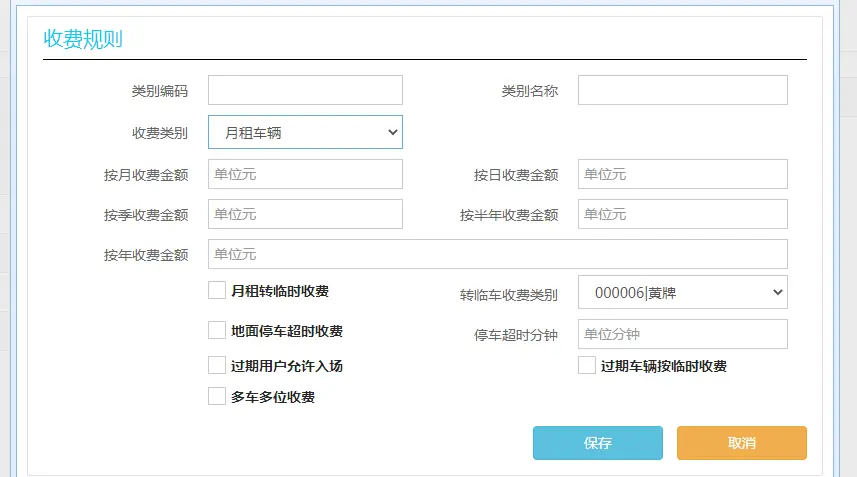
Task: Click into the 按季收费金额 field
Action: 305,214
